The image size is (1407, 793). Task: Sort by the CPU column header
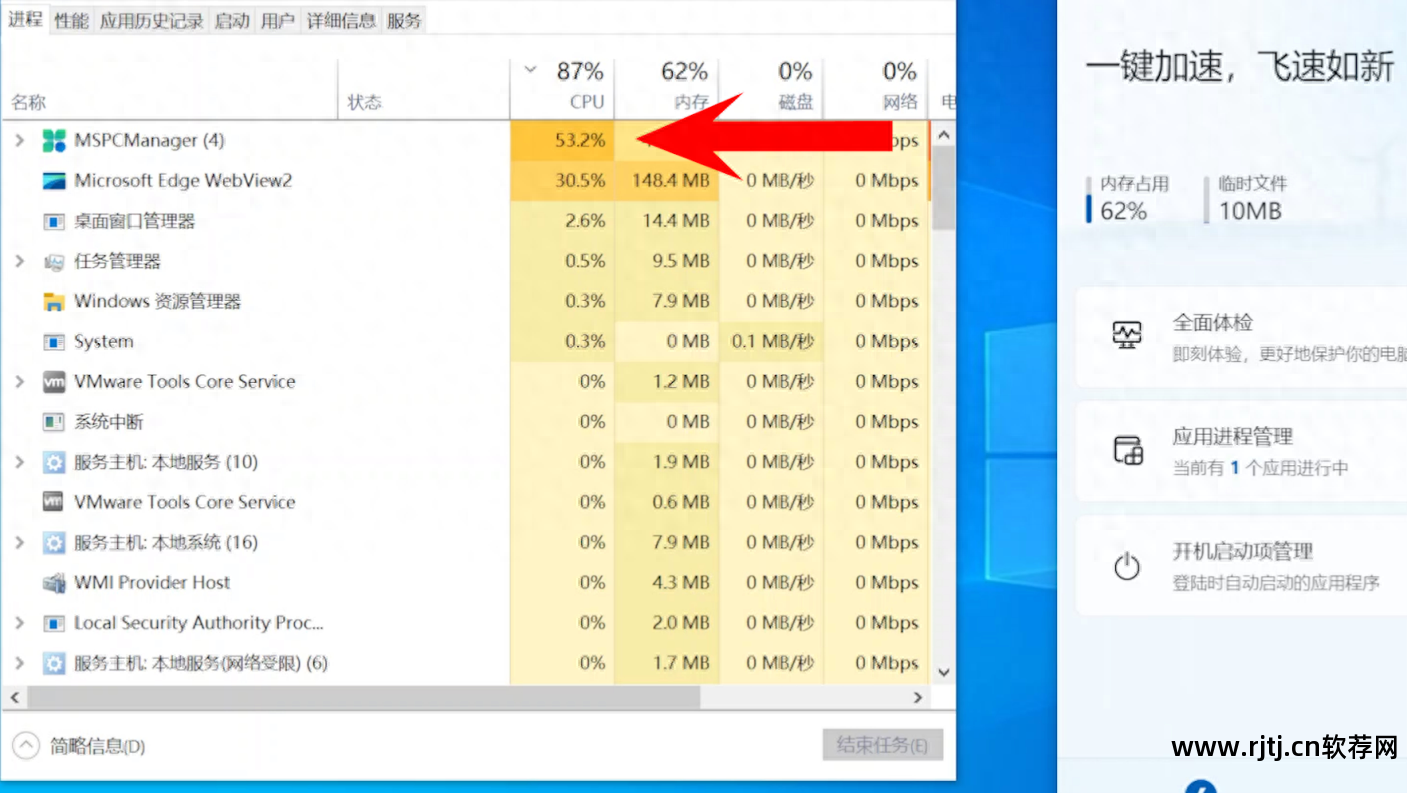pos(562,88)
